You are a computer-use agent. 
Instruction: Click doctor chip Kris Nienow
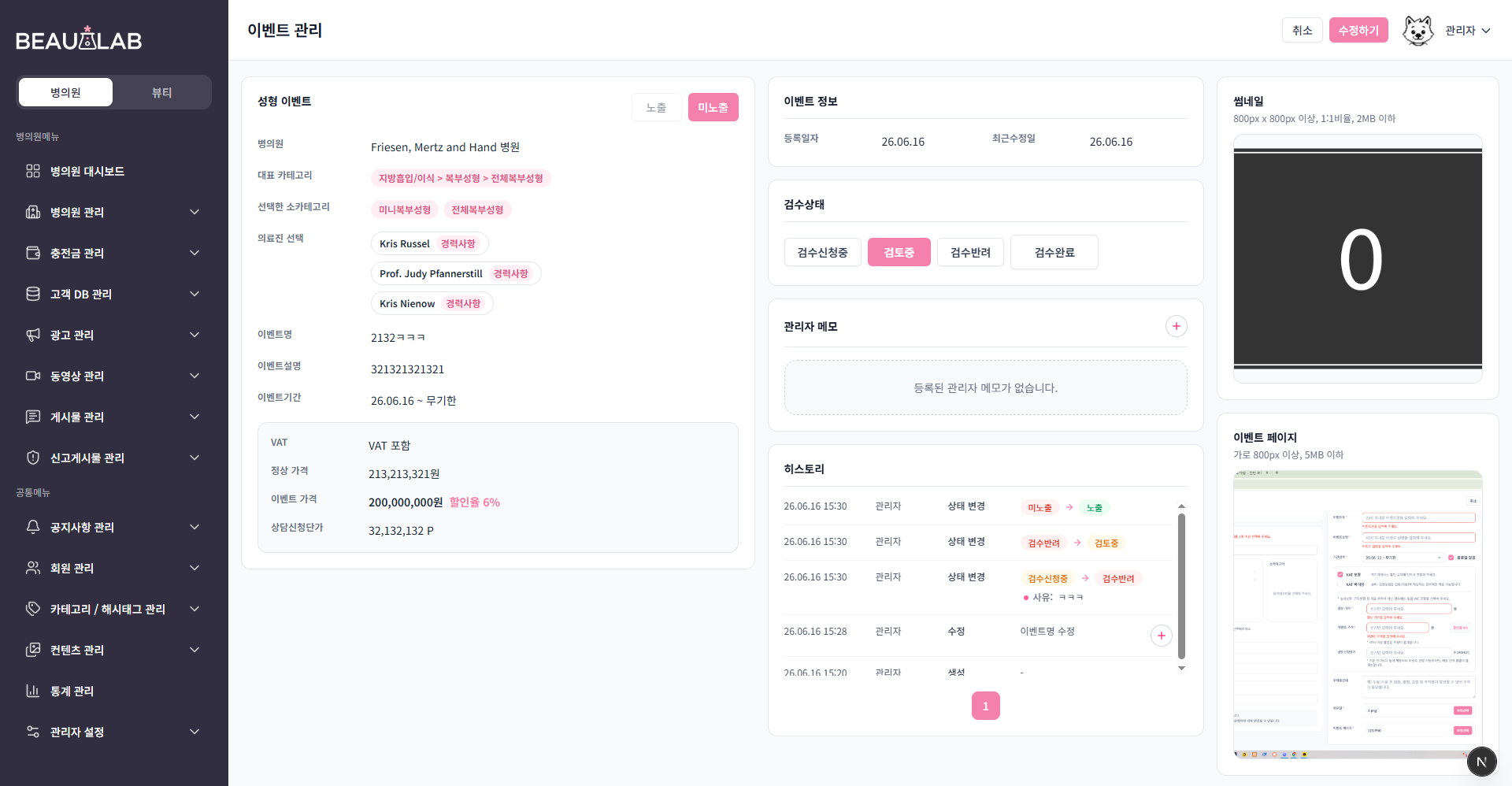click(432, 303)
